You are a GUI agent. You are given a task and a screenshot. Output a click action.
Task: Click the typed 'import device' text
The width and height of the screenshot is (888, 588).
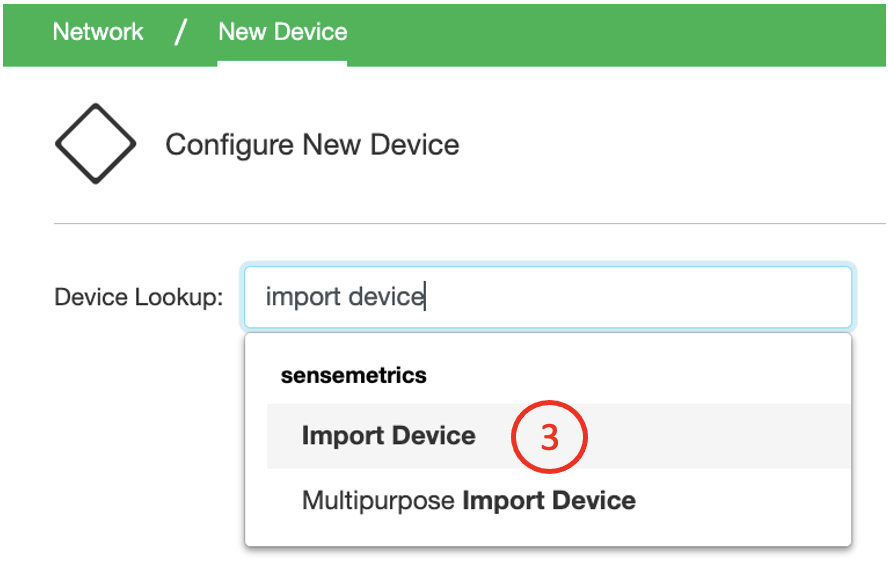click(344, 297)
